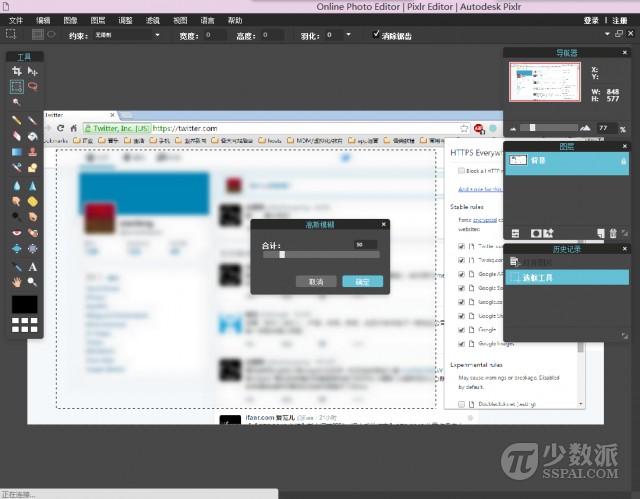Click the Gaussian blur amount slider handle
The image size is (640, 499).
coord(282,255)
